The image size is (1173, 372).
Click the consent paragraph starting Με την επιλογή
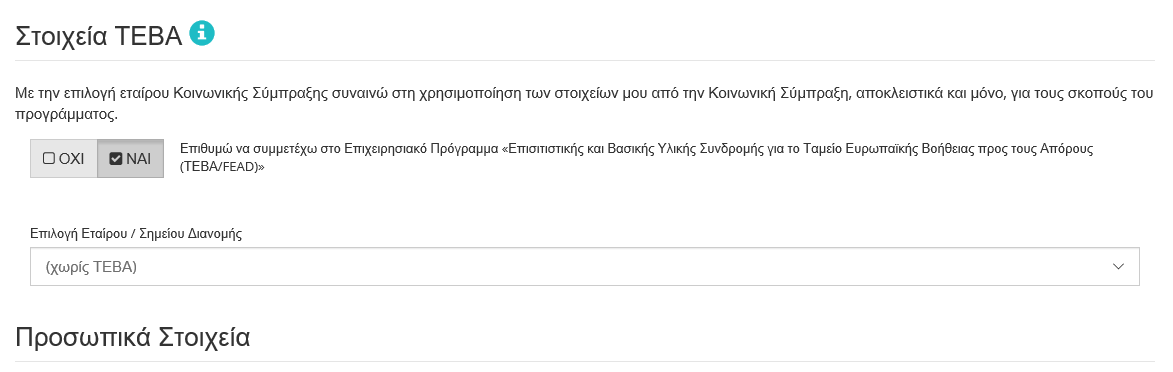[x=585, y=105]
